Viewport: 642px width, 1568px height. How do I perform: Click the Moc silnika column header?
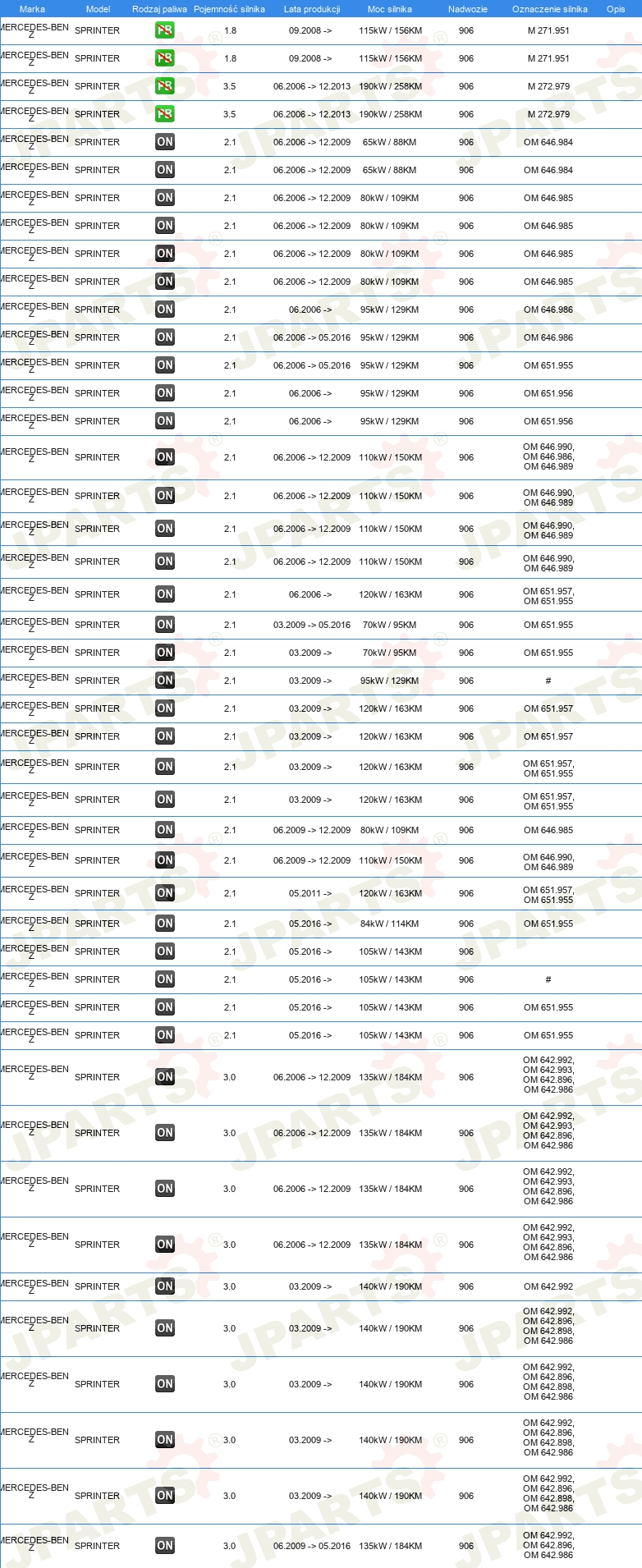coord(390,9)
